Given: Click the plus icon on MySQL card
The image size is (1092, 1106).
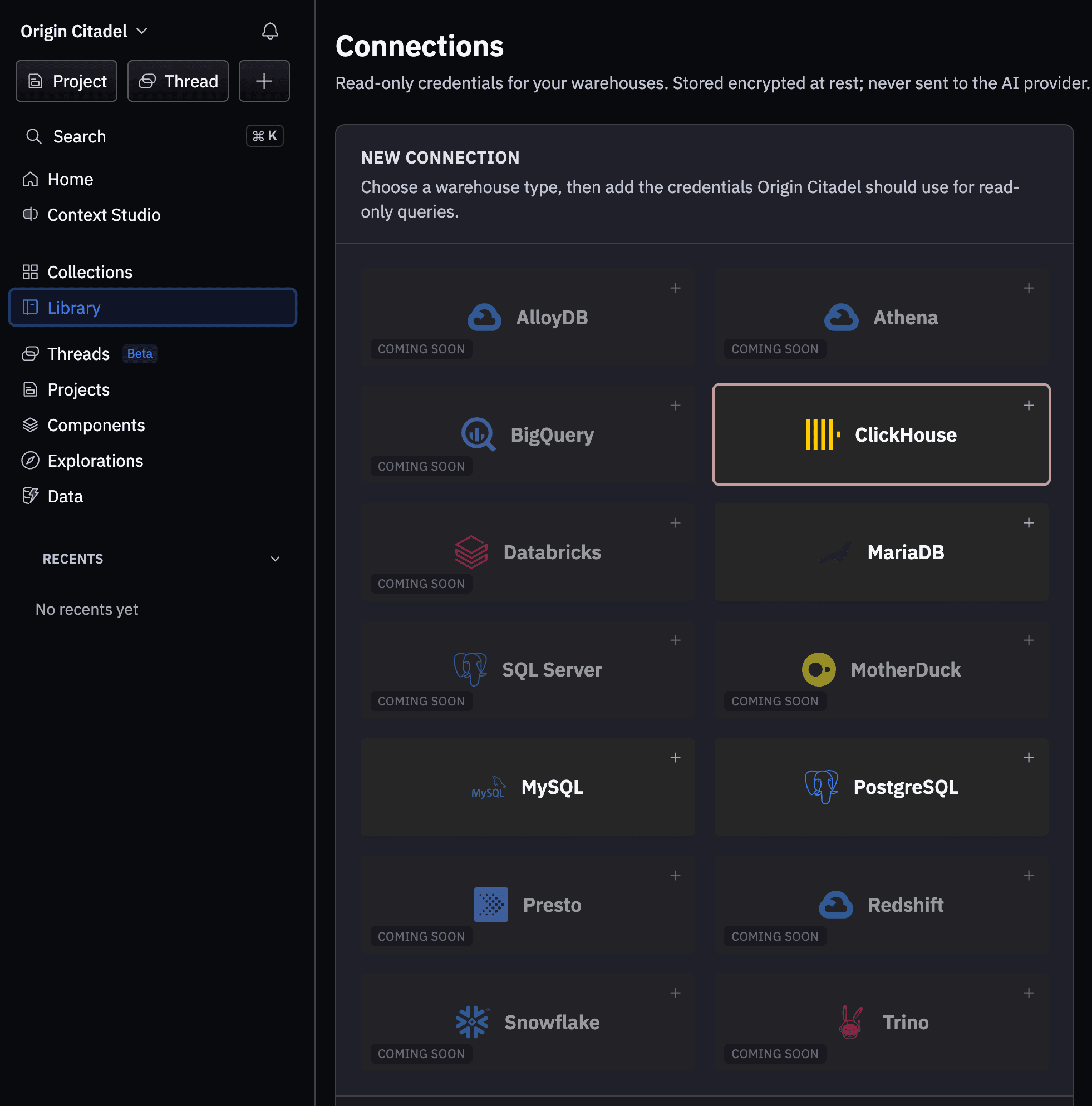Looking at the screenshot, I should (675, 757).
